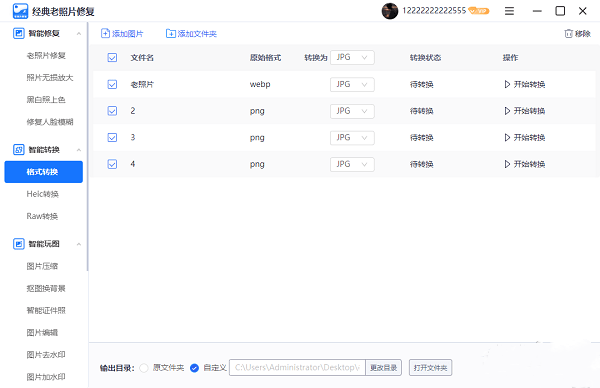Click the 开始转换 text for 老照片 row
Image resolution: width=600 pixels, height=388 pixels.
pos(529,84)
